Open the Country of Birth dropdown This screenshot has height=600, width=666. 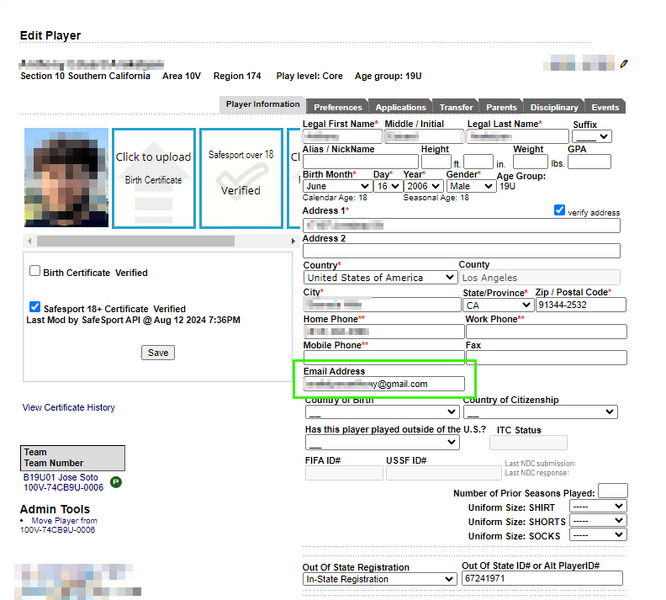(381, 412)
